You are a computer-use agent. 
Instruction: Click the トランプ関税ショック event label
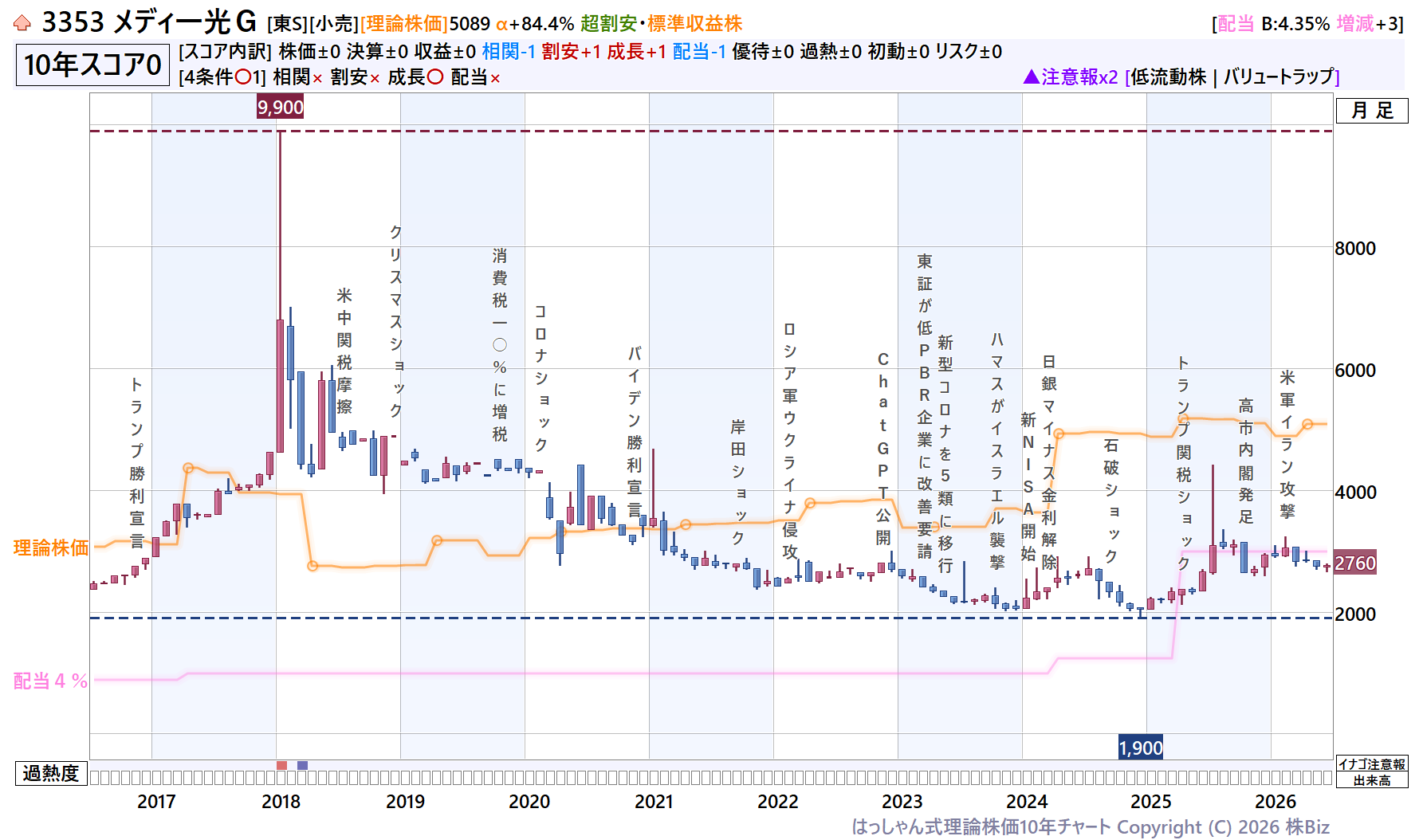[x=1184, y=462]
